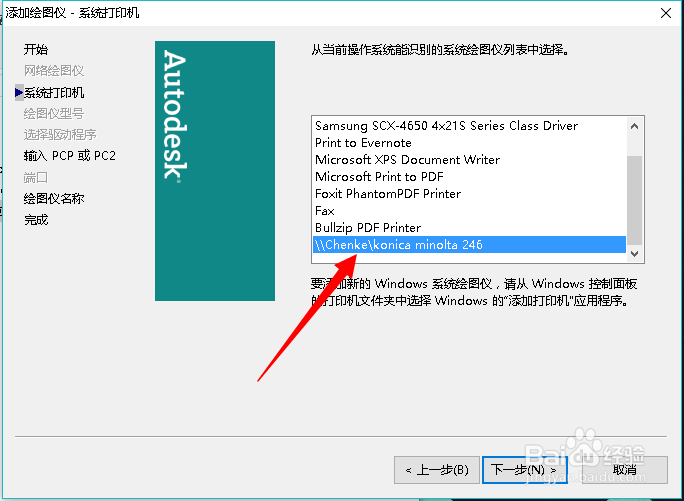Viewport: 684px width, 501px height.
Task: Click the printer list scroll up arrow
Action: point(635,126)
